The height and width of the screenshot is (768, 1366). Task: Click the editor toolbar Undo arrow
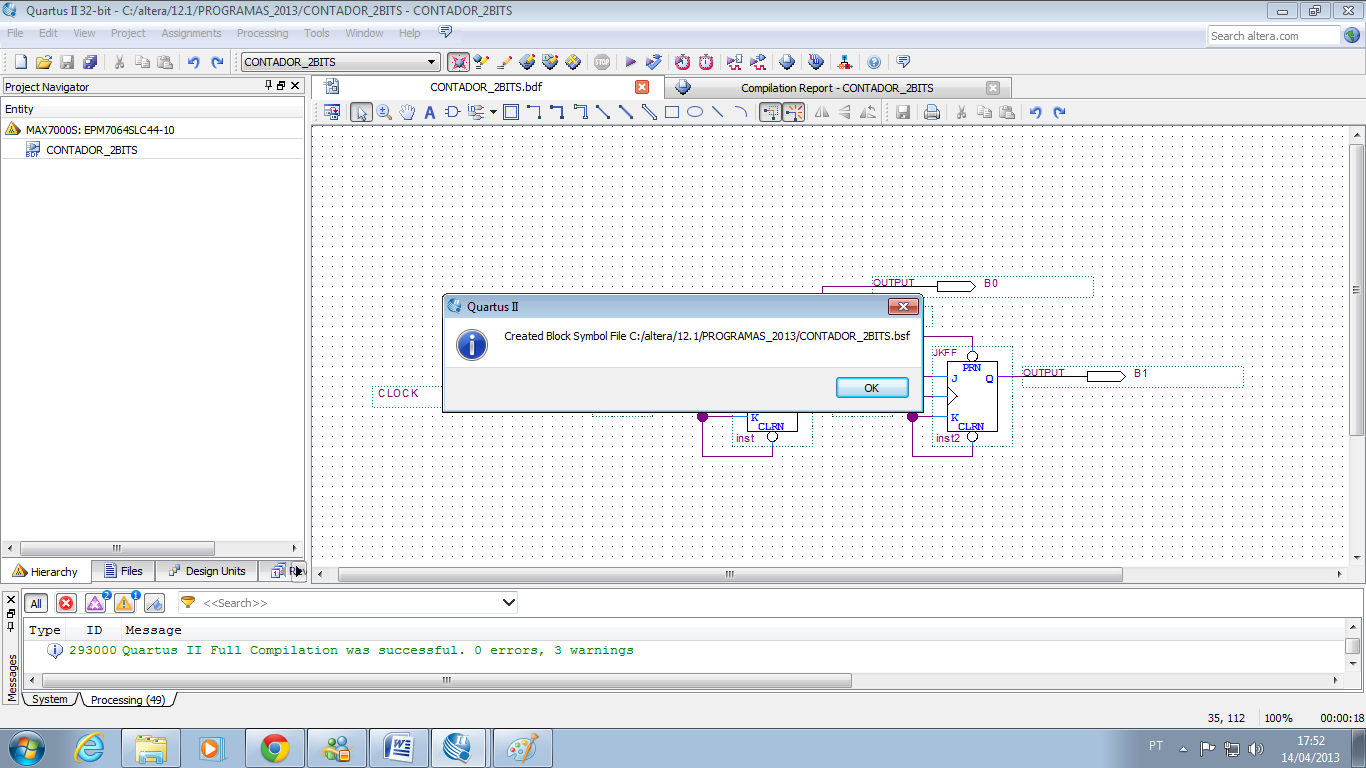click(x=1036, y=112)
